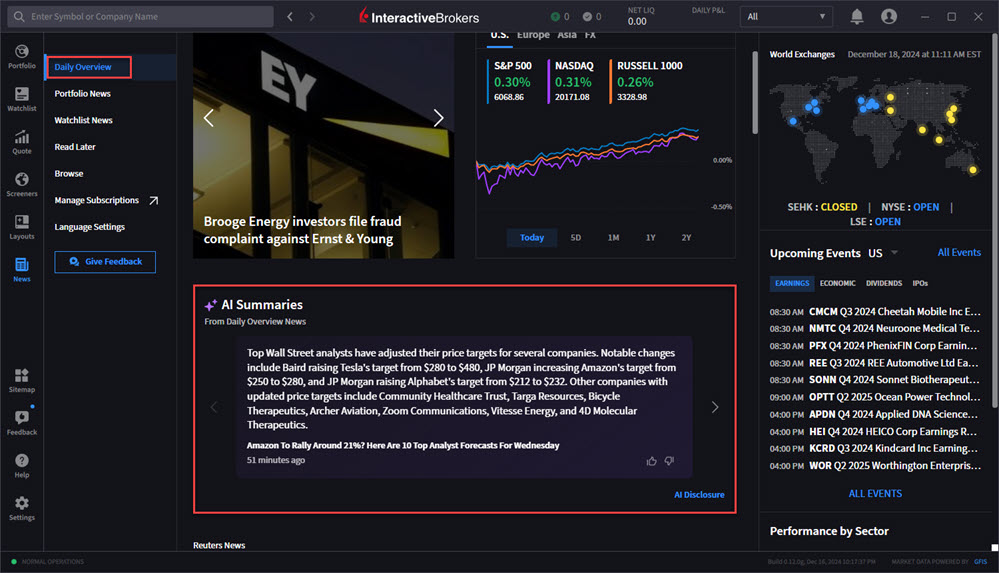Click the notifications bell icon
The height and width of the screenshot is (573, 999).
coord(857,17)
